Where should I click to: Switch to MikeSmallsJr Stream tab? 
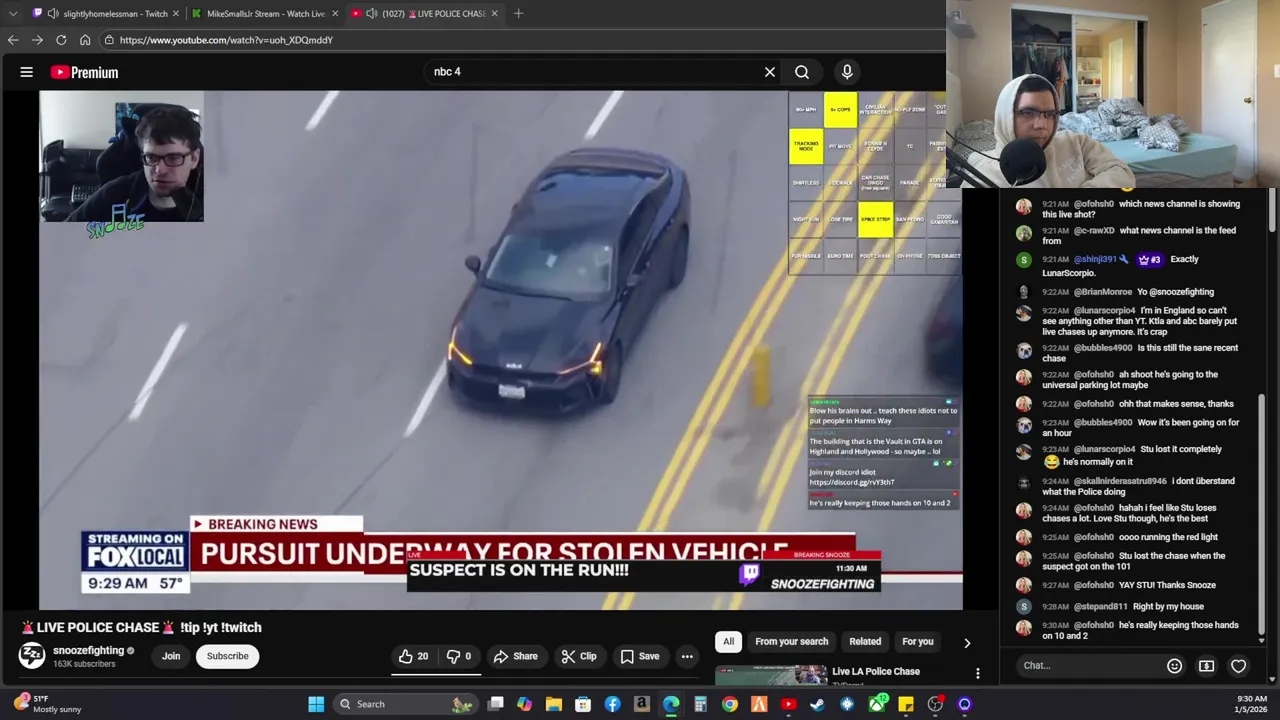click(265, 13)
